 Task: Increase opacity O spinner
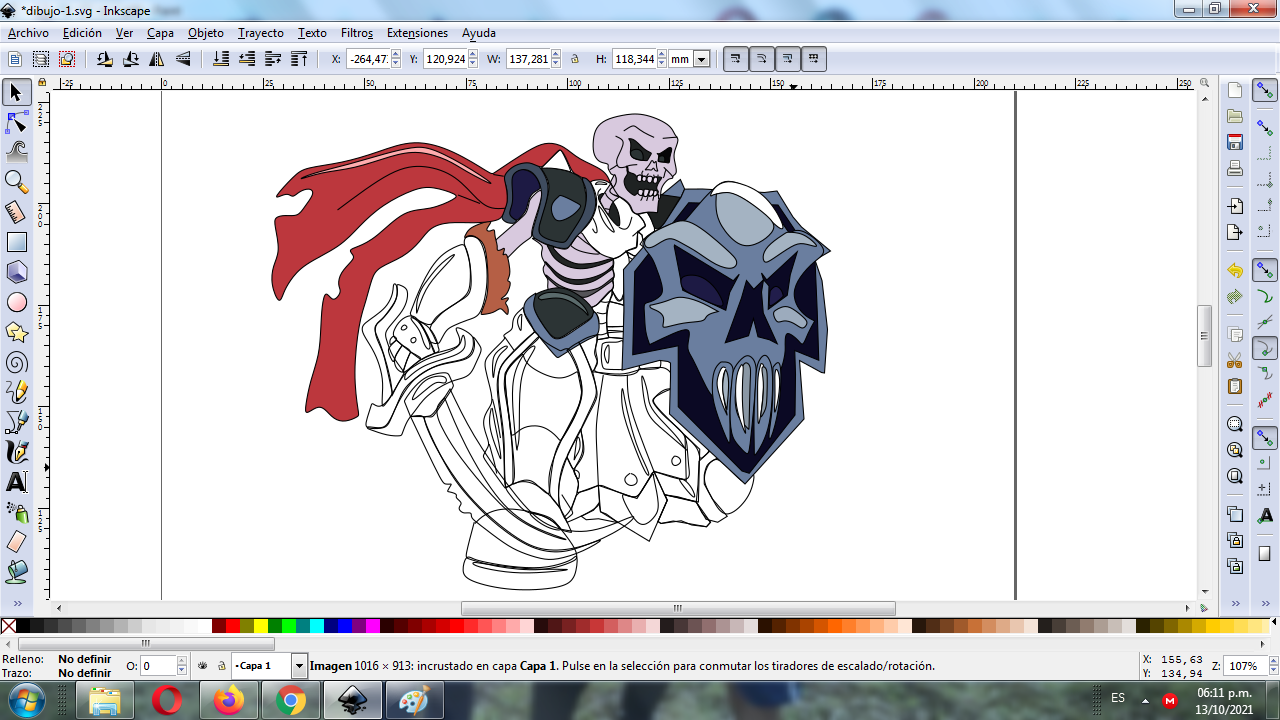(182, 661)
